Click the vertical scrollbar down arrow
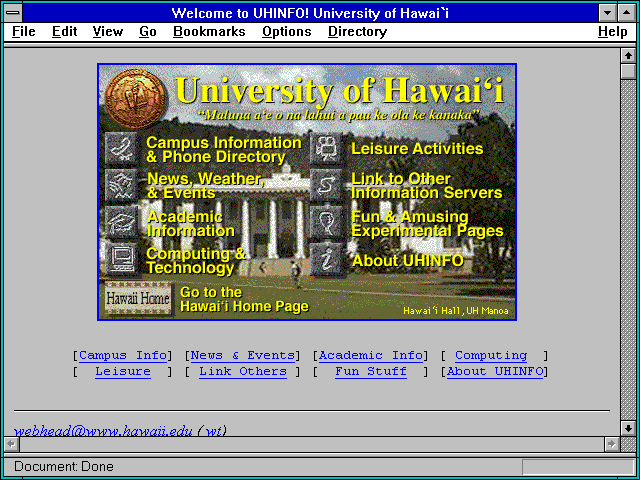Image resolution: width=640 pixels, height=480 pixels. tap(628, 428)
